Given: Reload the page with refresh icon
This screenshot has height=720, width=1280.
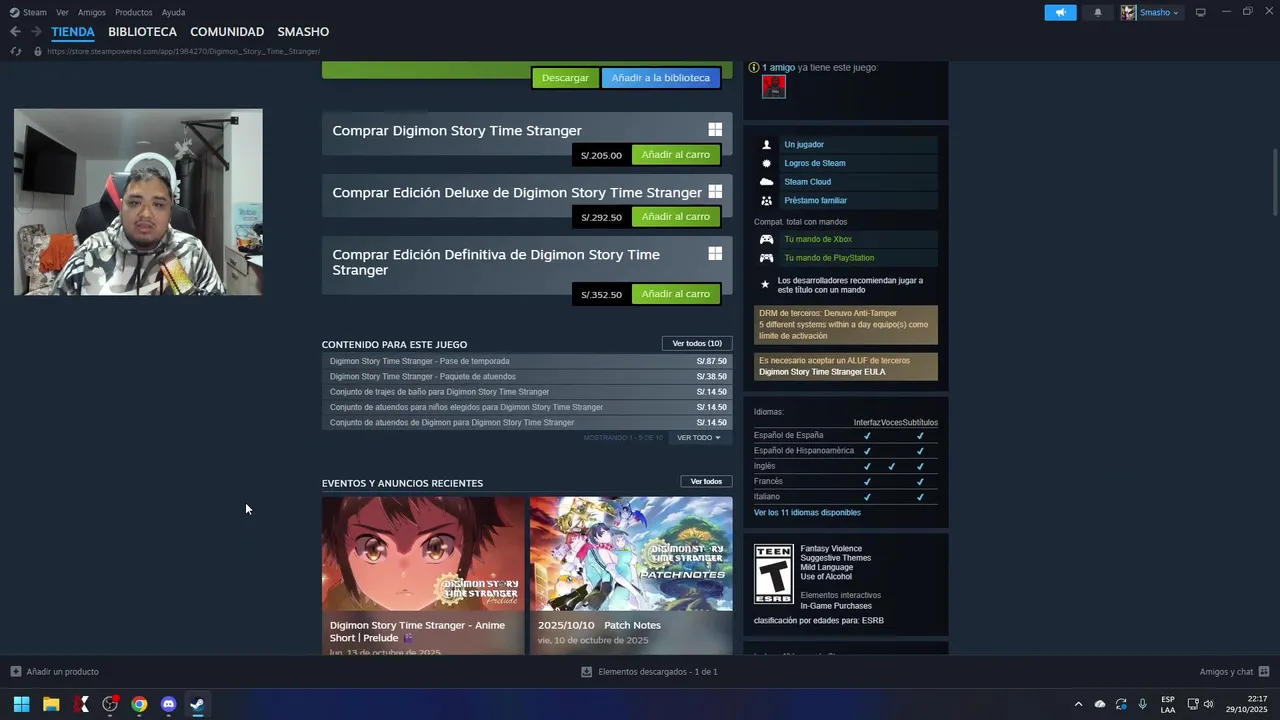Looking at the screenshot, I should click(x=16, y=51).
